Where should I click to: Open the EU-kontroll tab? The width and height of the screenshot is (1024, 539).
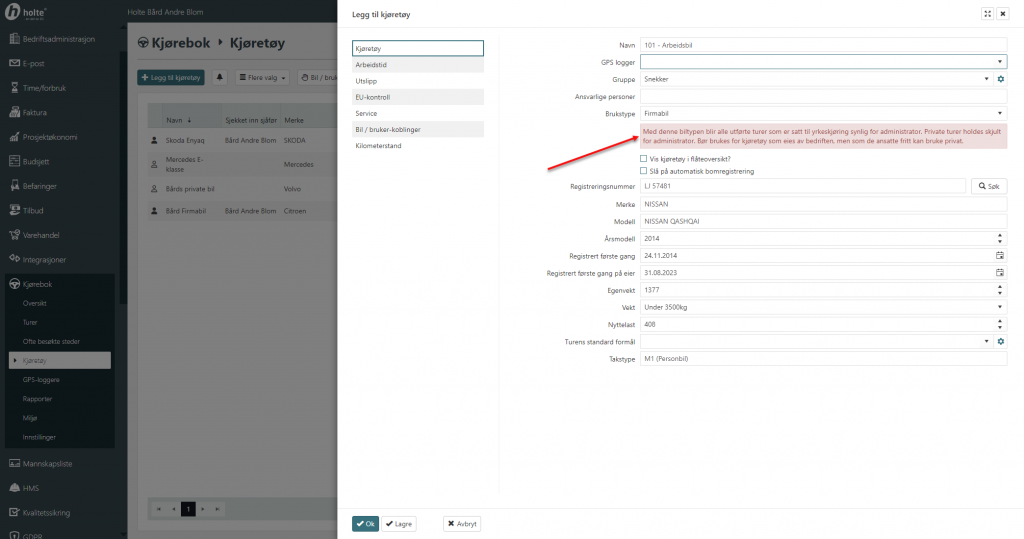click(x=418, y=97)
